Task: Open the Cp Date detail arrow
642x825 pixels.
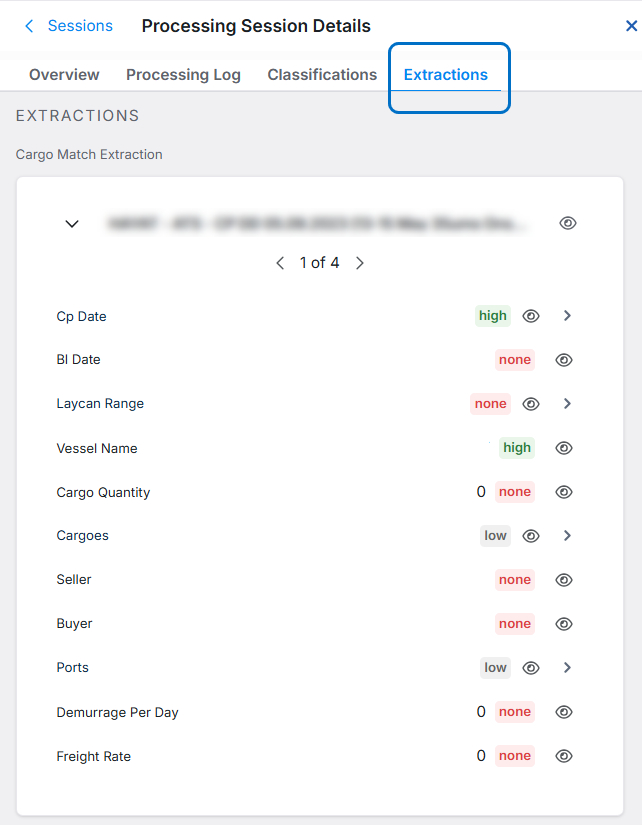Action: pyautogui.click(x=567, y=316)
